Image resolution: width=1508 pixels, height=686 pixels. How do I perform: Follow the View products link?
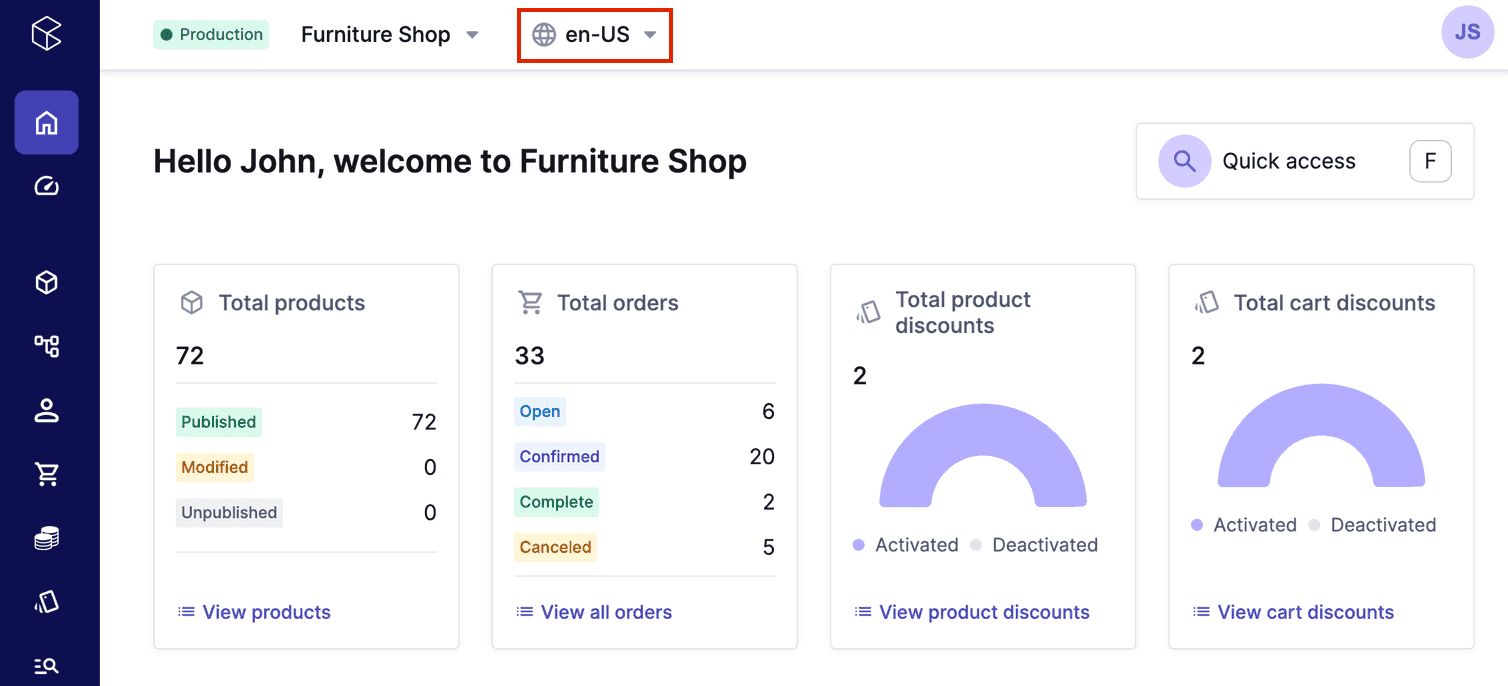tap(266, 612)
